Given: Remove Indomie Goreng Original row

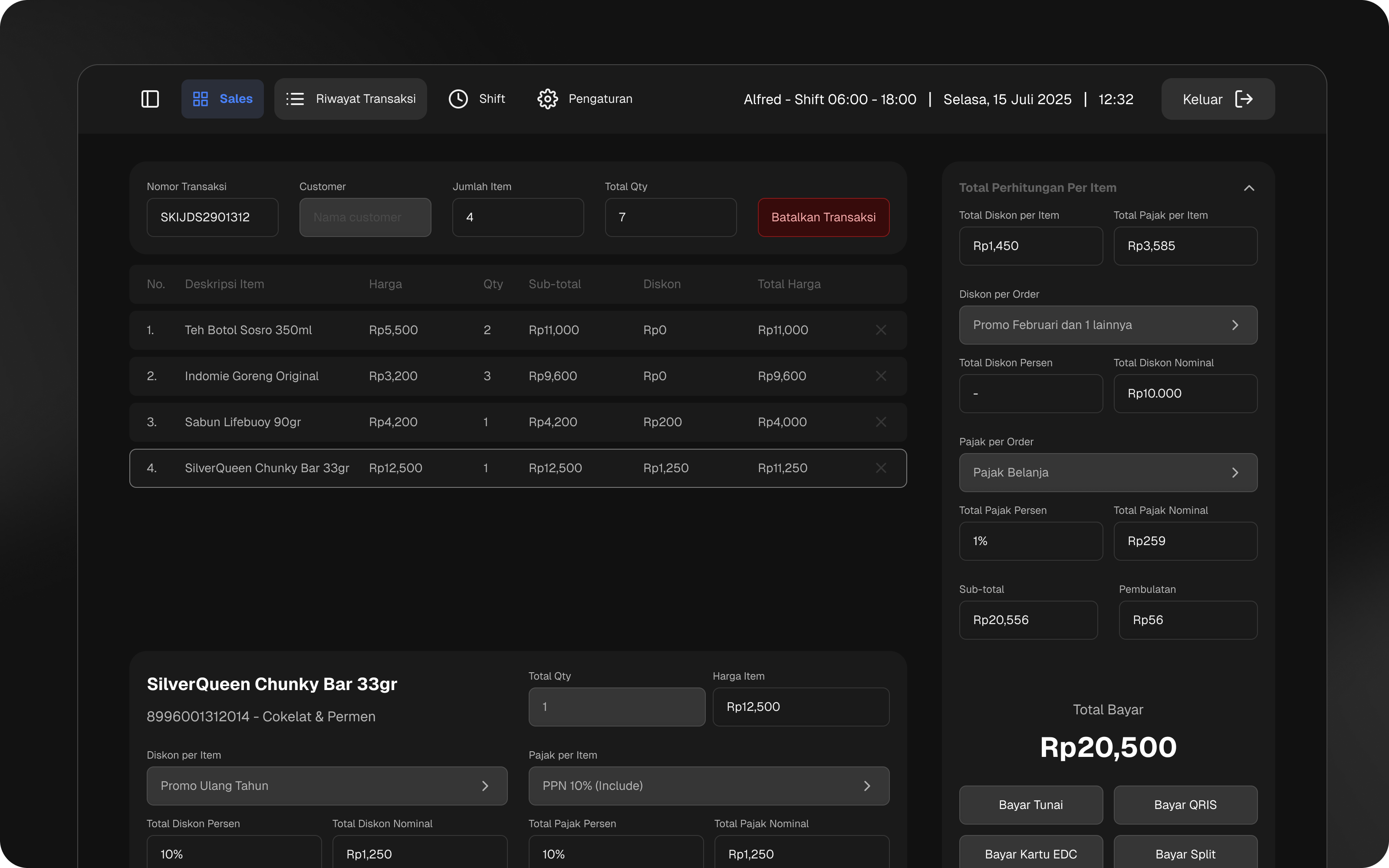Looking at the screenshot, I should pyautogui.click(x=880, y=376).
